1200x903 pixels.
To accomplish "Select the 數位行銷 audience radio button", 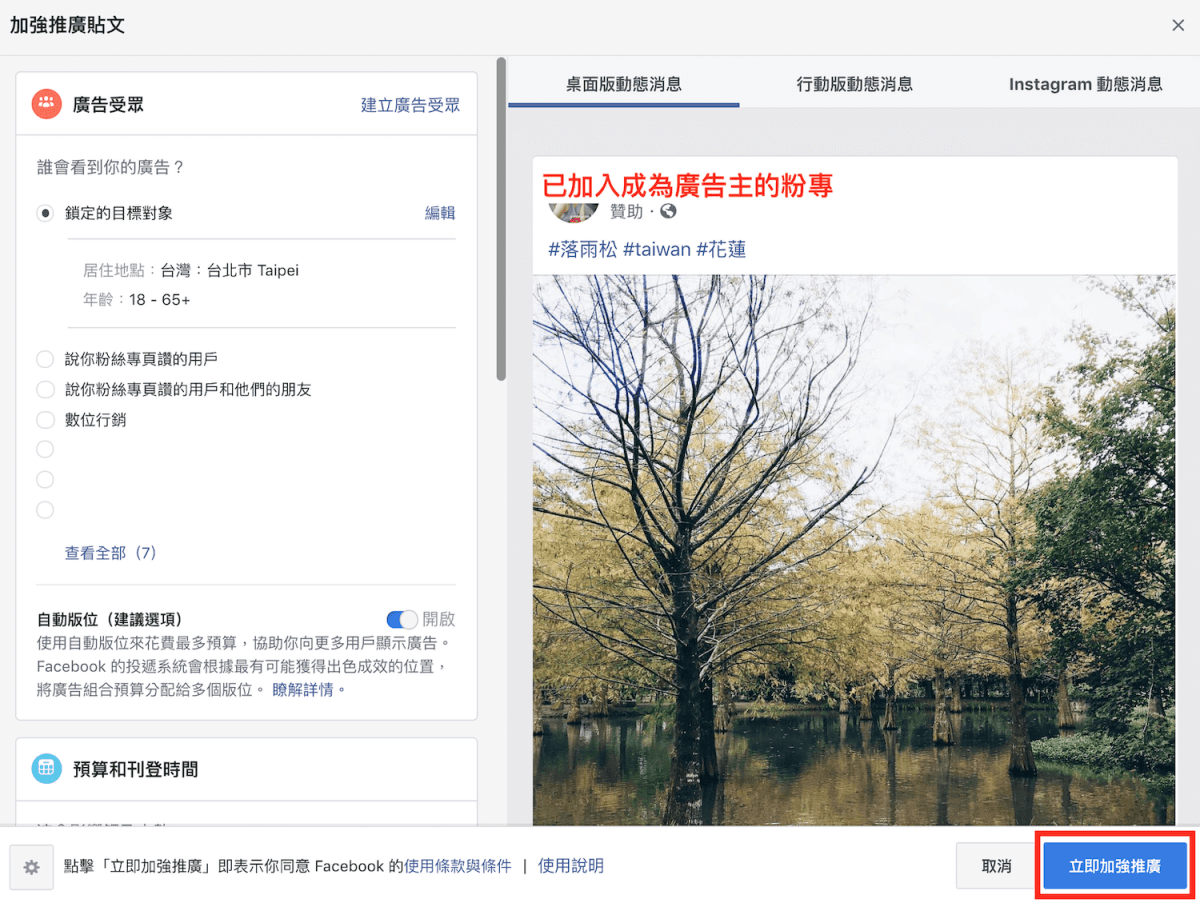I will [x=45, y=420].
